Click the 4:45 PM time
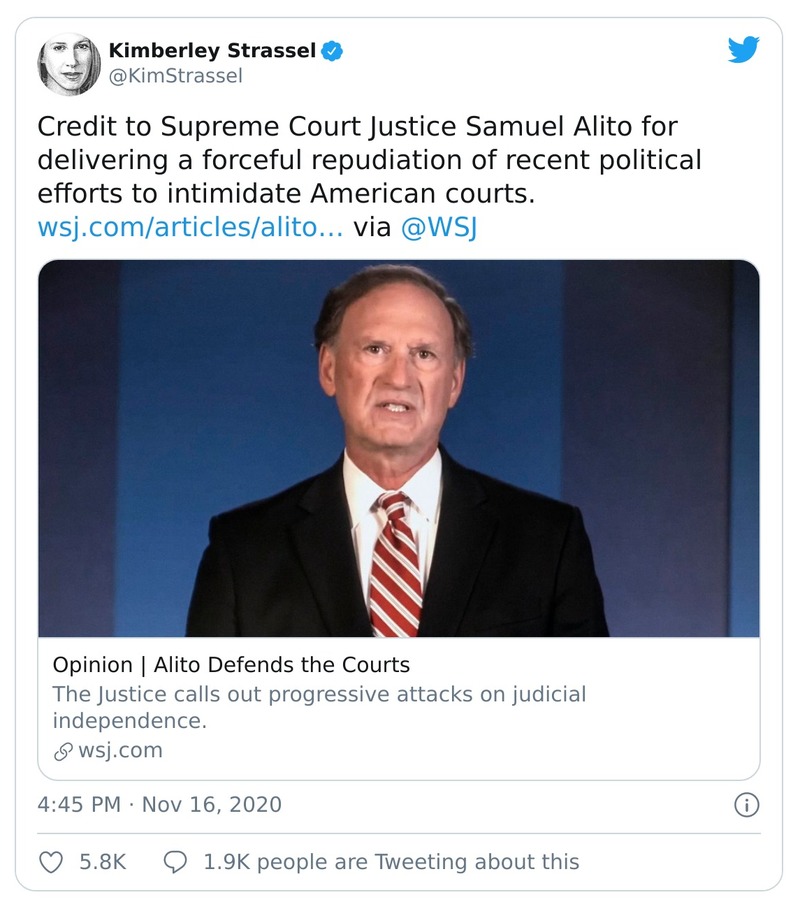The image size is (800, 911). (x=79, y=804)
